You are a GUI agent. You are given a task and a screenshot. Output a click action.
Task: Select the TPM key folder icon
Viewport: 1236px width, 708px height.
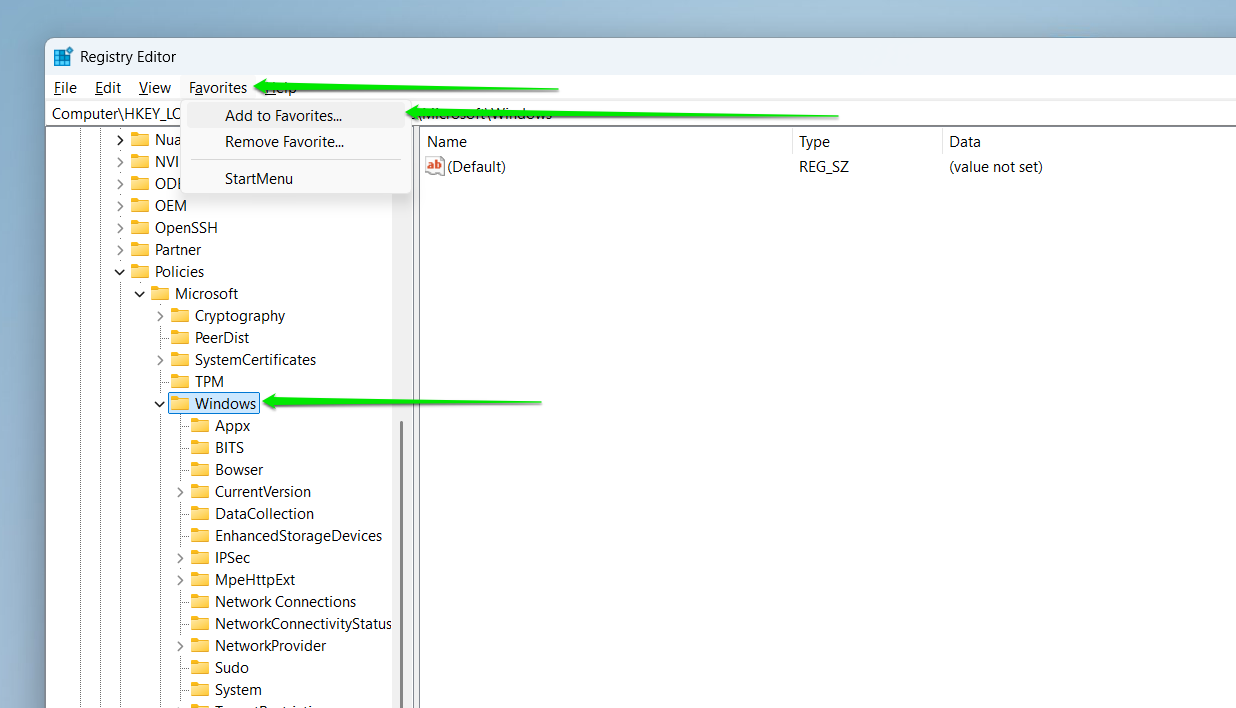coord(180,382)
